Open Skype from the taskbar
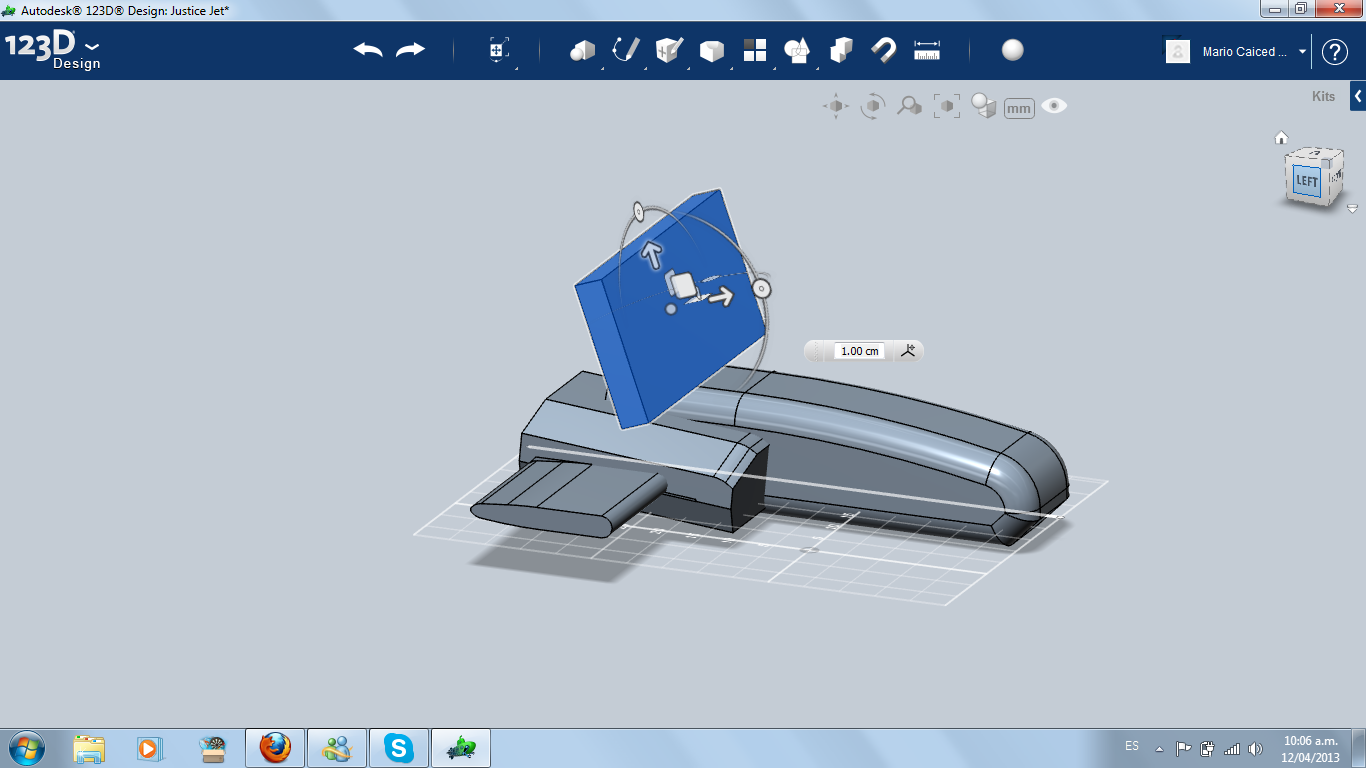 (x=400, y=748)
